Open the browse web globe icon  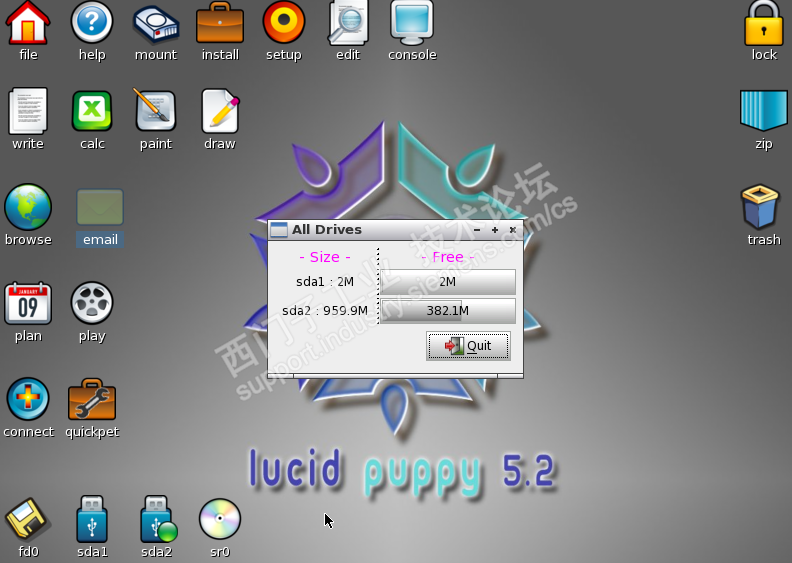28,207
